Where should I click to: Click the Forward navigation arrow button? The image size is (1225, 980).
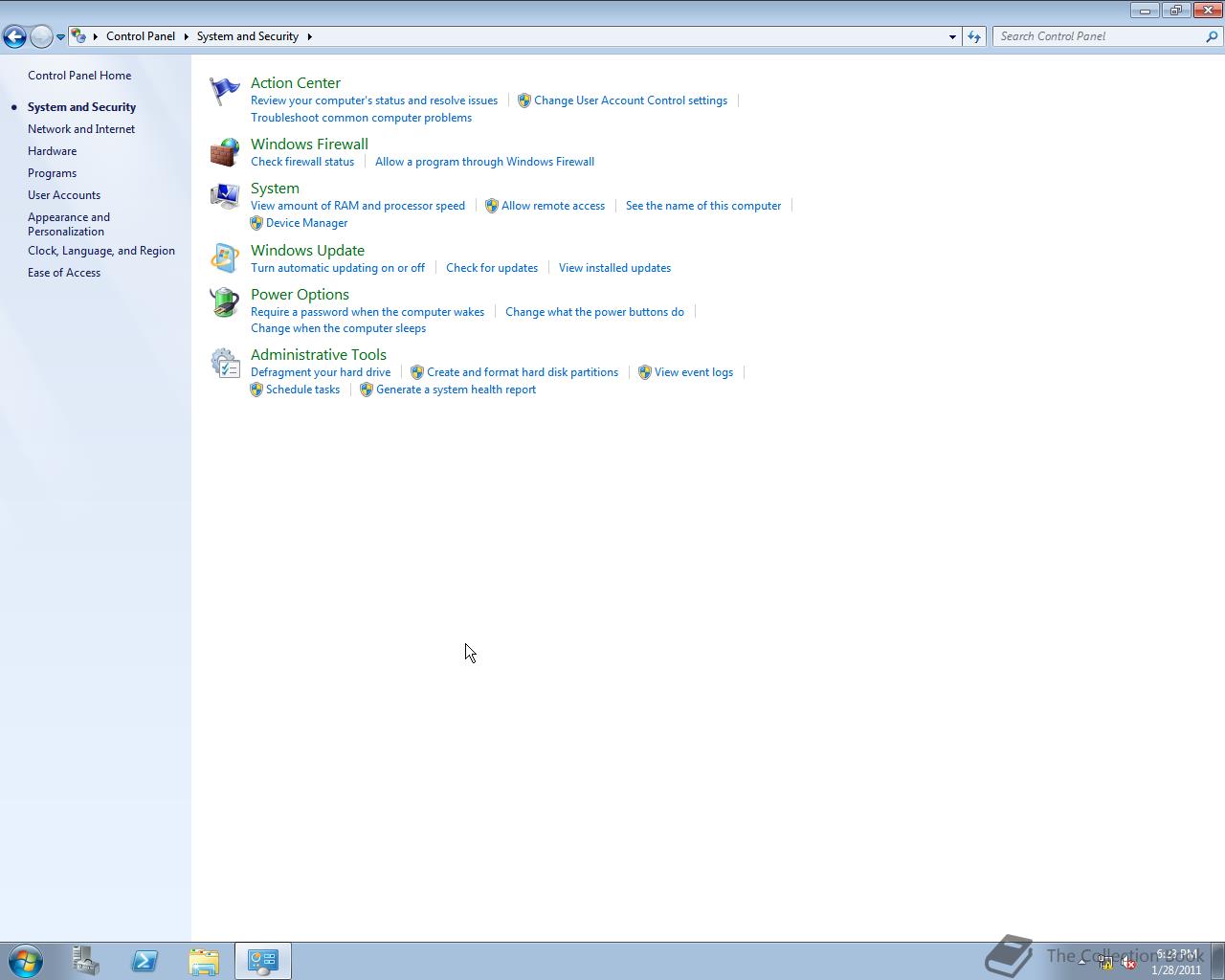tap(41, 36)
